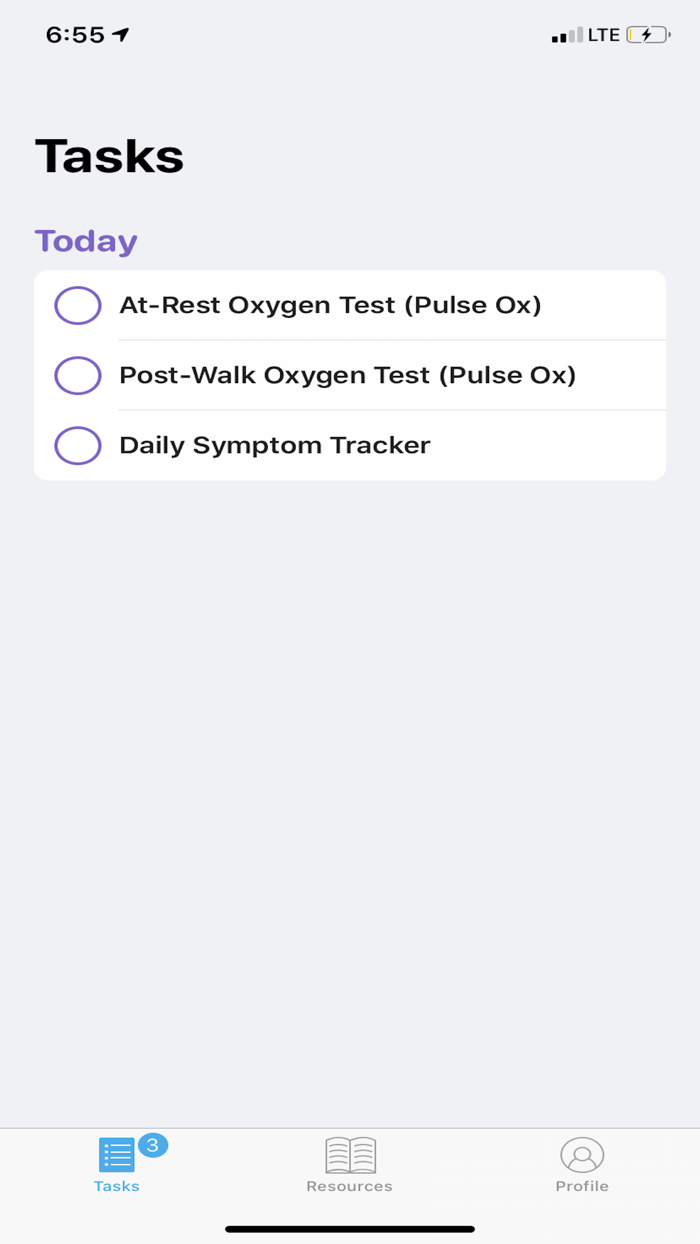Tap the Profile person silhouette icon
The height and width of the screenshot is (1244, 700).
click(582, 1155)
